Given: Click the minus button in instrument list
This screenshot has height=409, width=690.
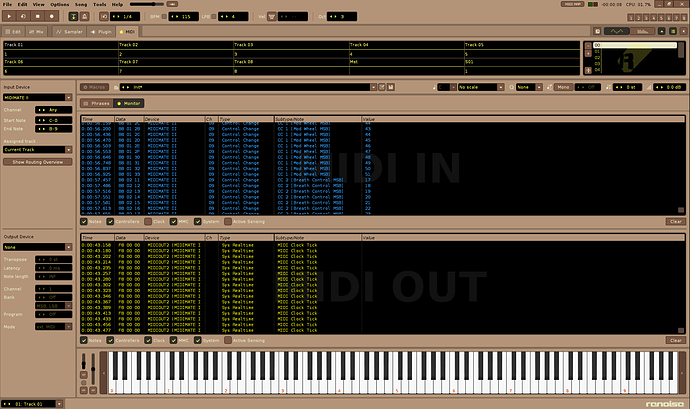Looking at the screenshot, I should click(588, 45).
